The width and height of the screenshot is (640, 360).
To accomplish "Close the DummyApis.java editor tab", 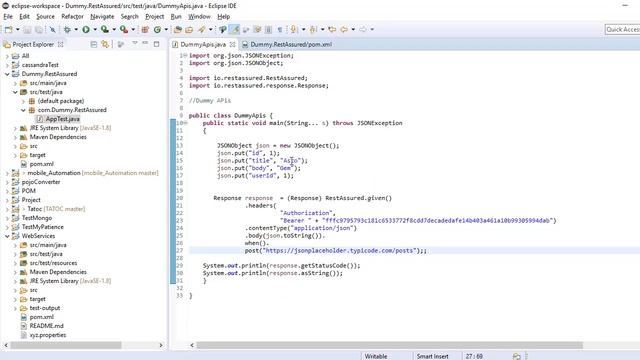I will [x=232, y=44].
